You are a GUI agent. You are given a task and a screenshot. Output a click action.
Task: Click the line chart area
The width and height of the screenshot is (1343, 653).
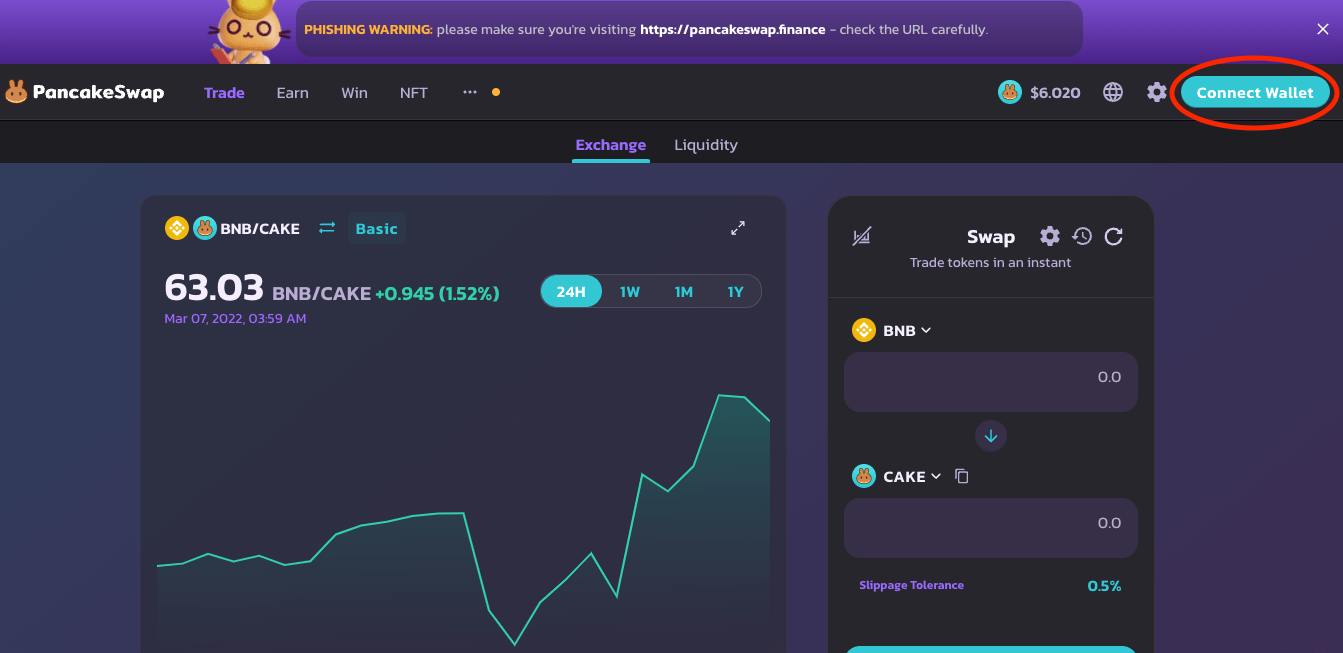coord(463,520)
